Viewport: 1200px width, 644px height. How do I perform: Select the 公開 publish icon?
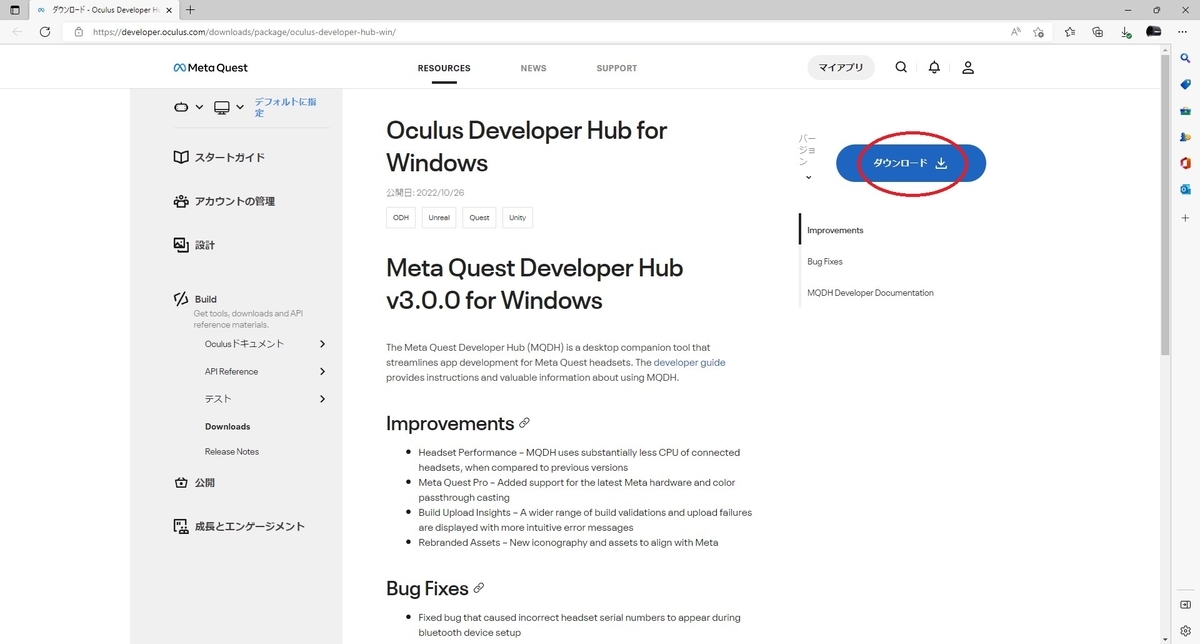[181, 482]
